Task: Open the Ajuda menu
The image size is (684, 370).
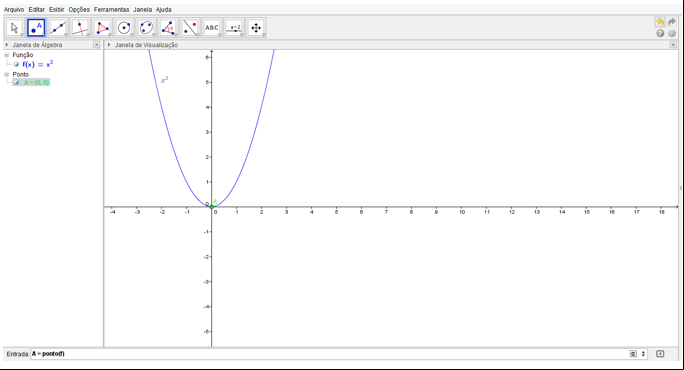Action: [164, 9]
